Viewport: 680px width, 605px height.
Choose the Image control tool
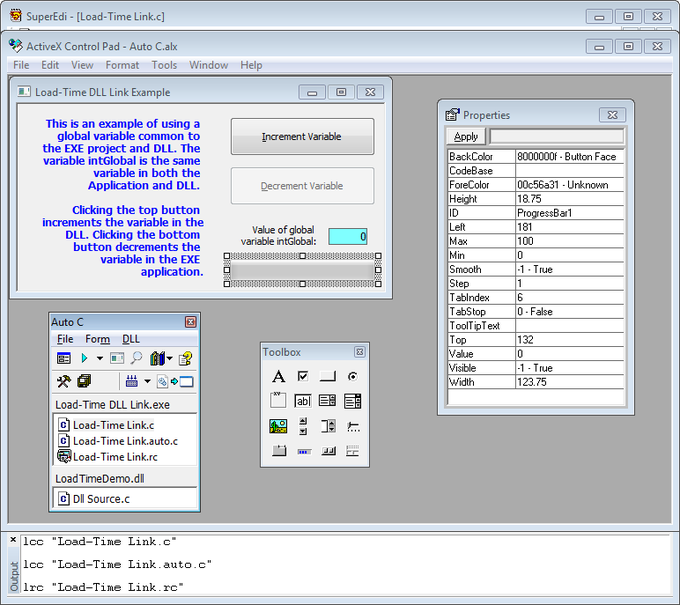tap(278, 426)
